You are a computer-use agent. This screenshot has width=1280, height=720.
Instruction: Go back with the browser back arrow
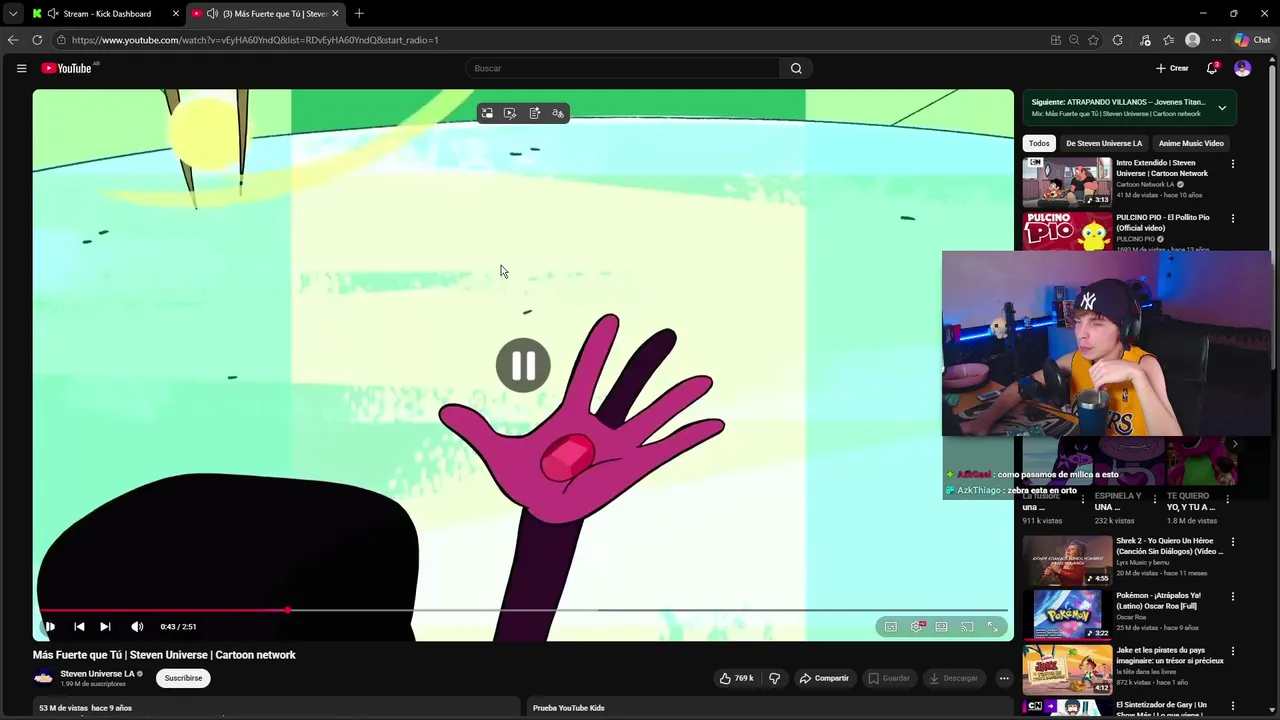pyautogui.click(x=13, y=40)
